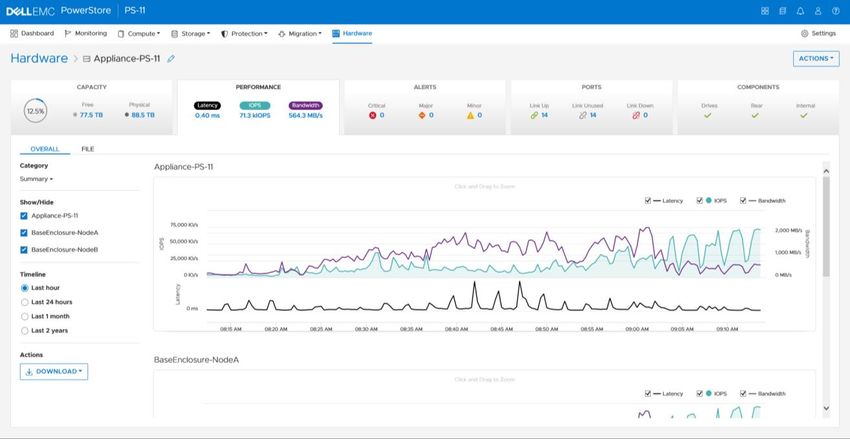Click the Link Unused chain icon
Screen dimensions: 850x439
coord(583,115)
